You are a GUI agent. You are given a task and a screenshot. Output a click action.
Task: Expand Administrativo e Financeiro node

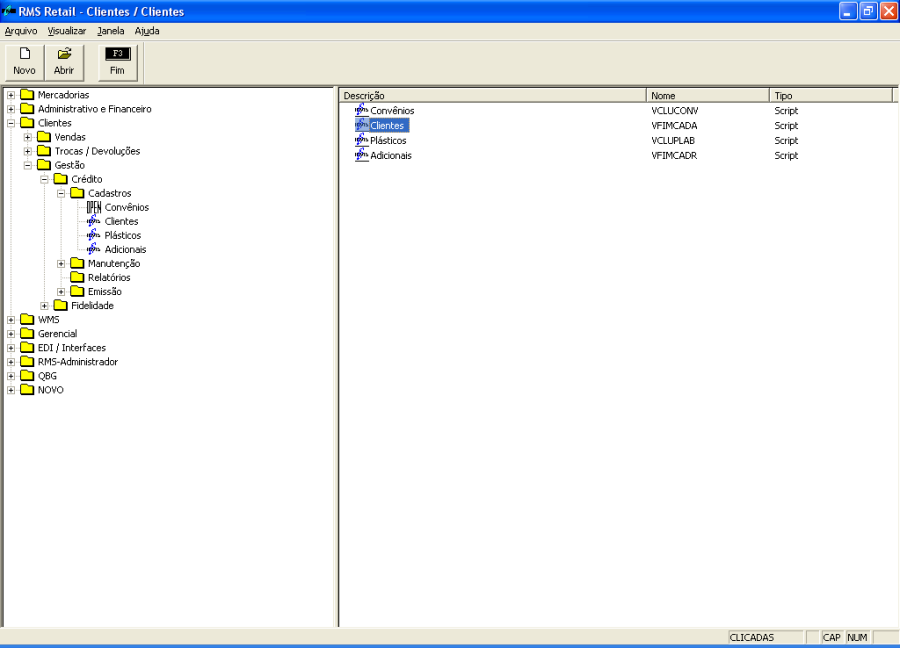[11, 109]
